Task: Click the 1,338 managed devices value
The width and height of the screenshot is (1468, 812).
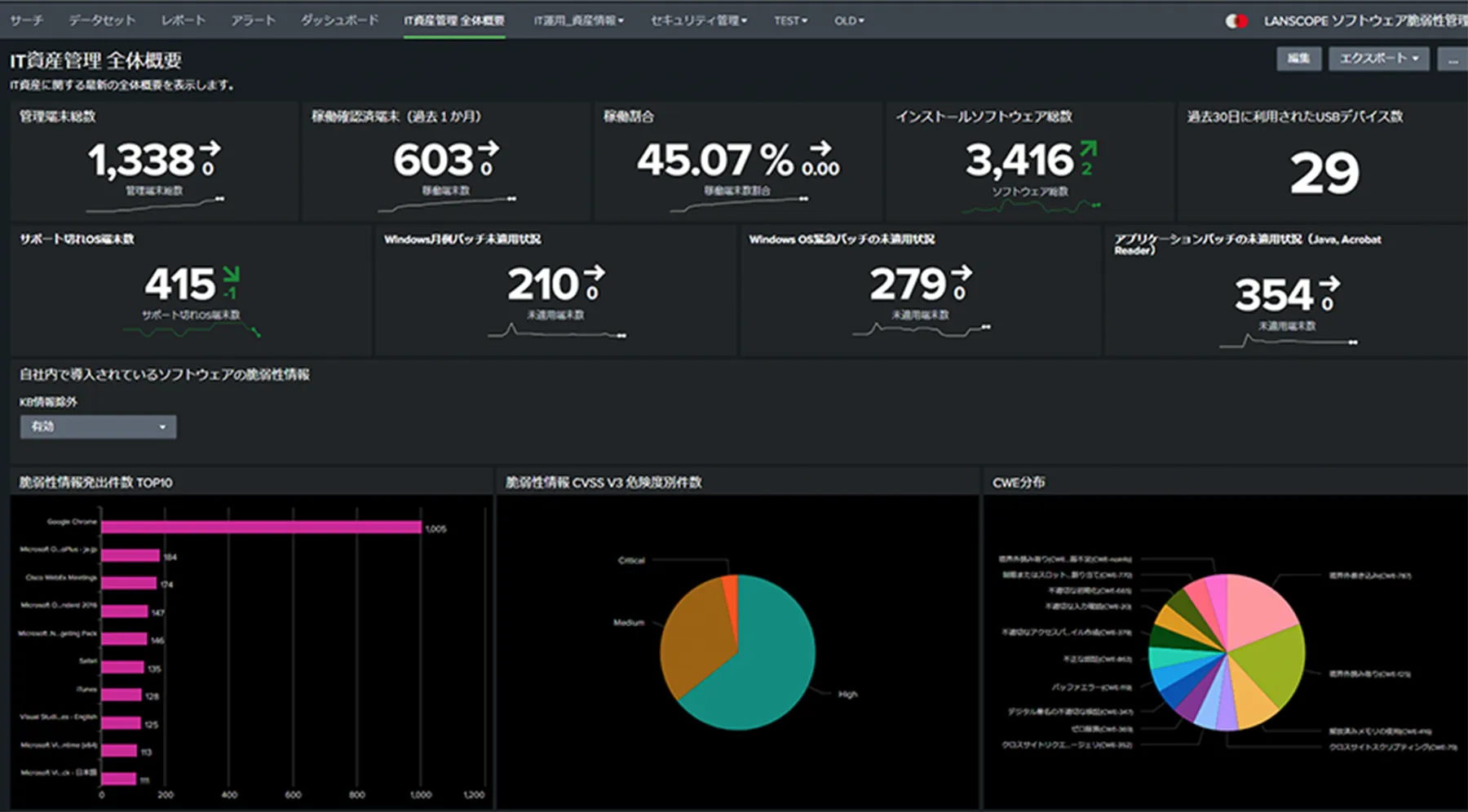Action: click(x=141, y=161)
